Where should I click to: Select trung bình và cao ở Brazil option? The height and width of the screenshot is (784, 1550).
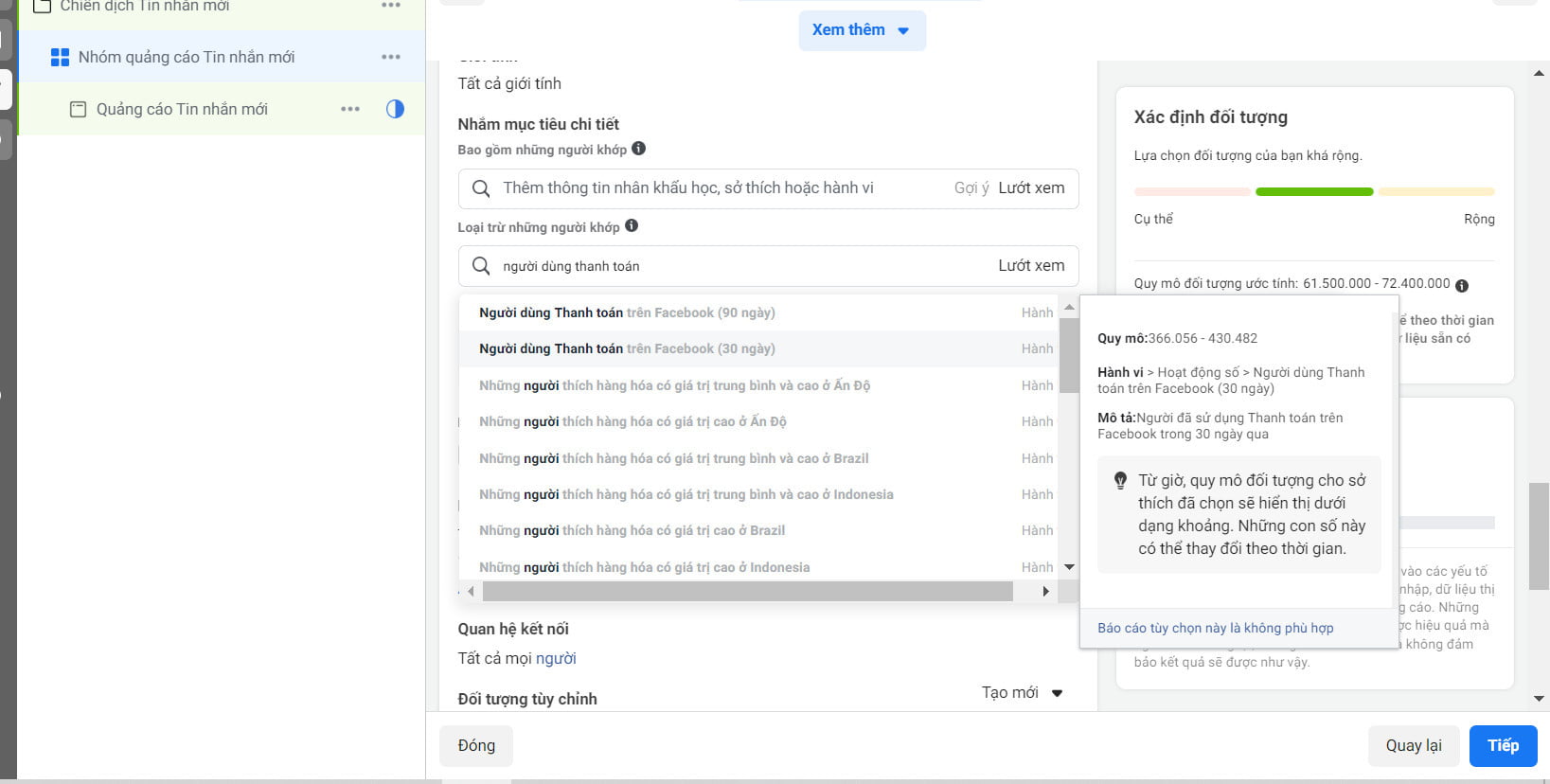758,458
